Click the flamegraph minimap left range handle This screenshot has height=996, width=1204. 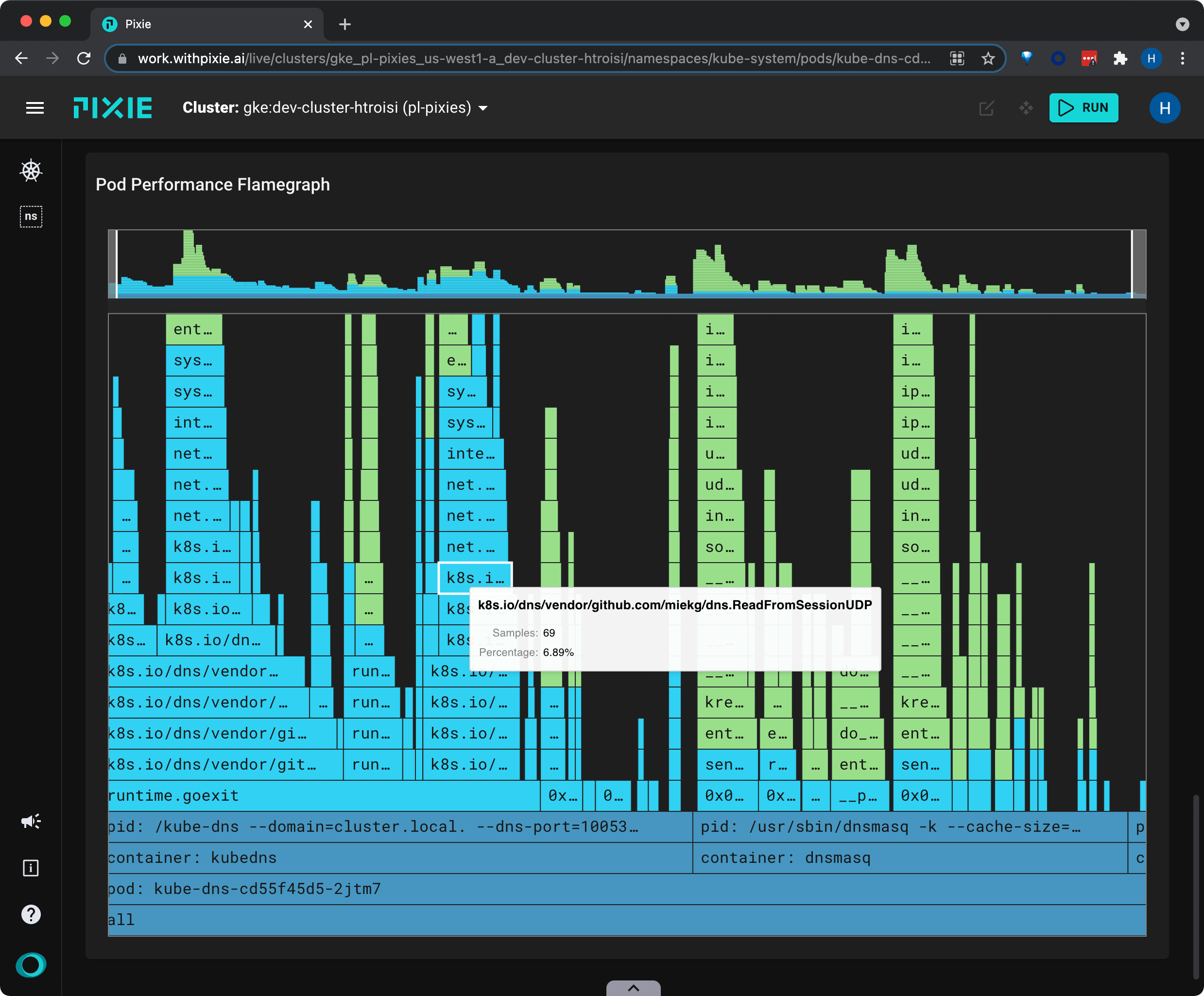click(117, 264)
